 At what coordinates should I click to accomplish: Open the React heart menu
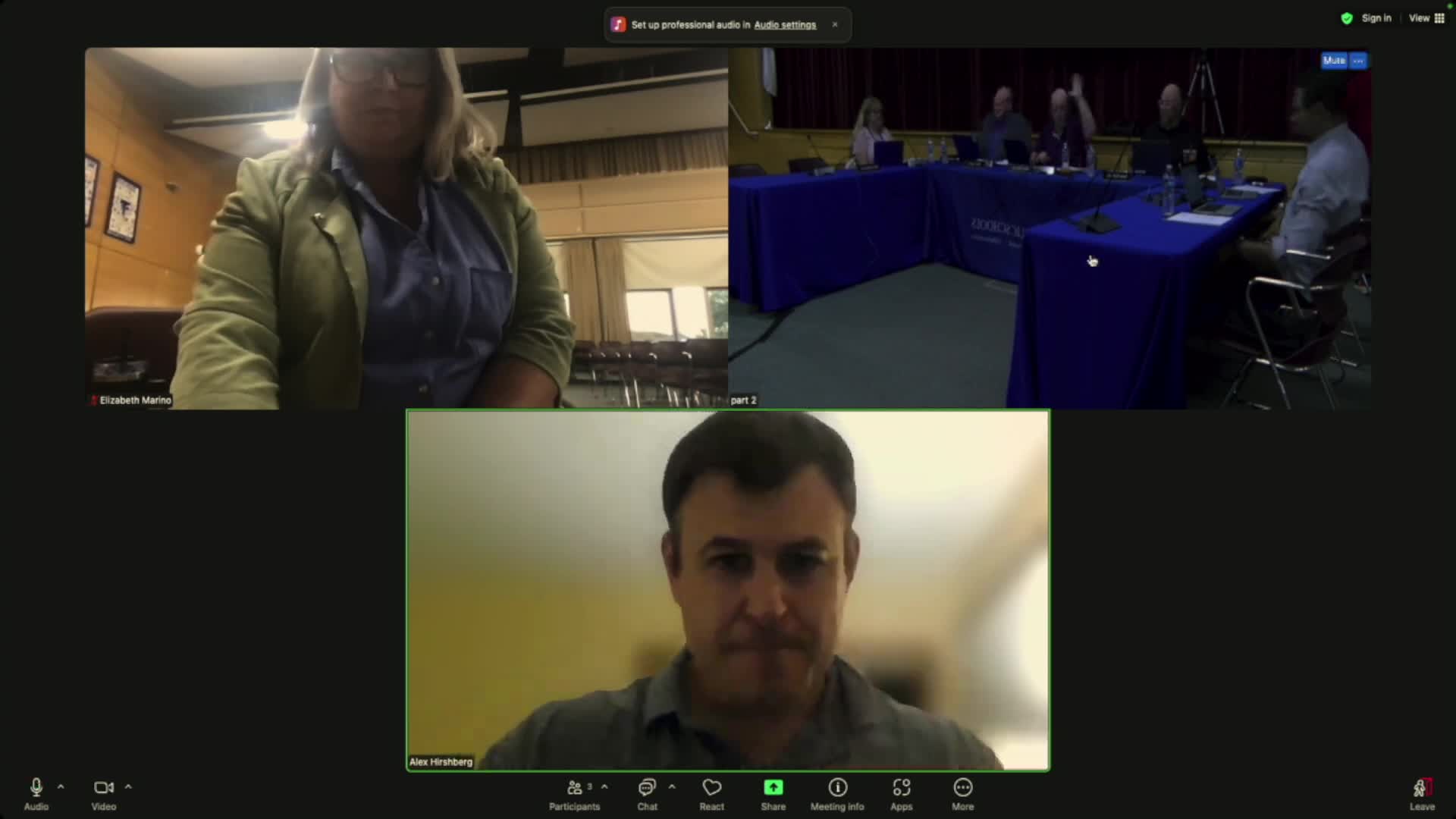point(711,788)
